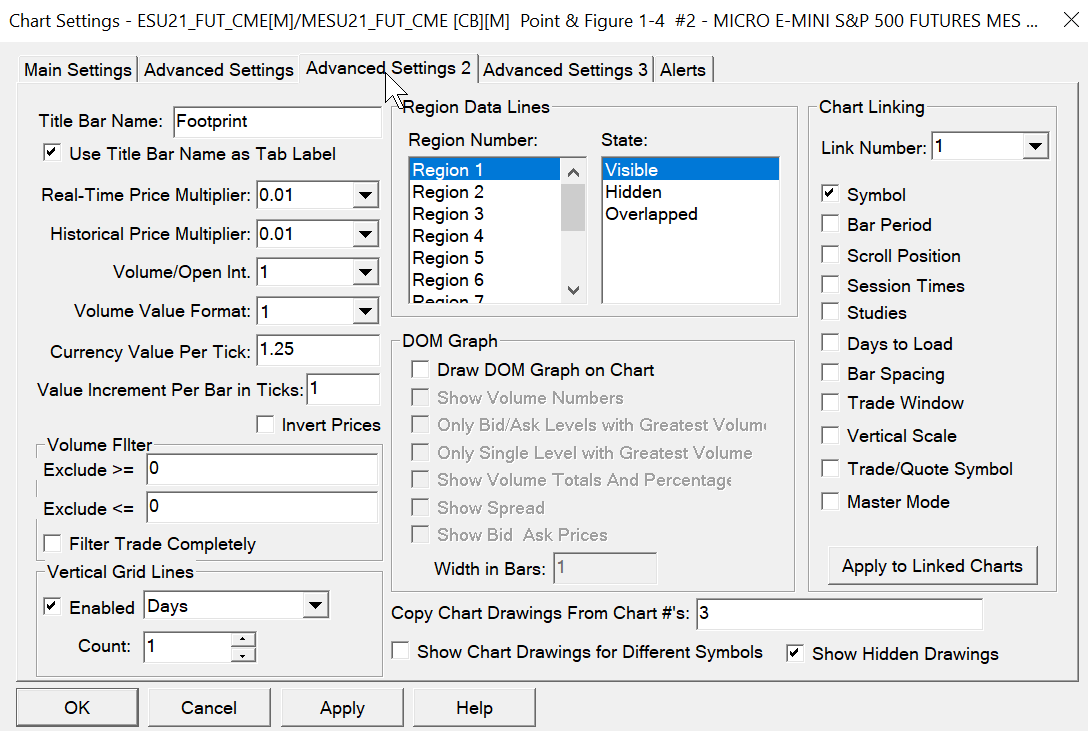Click the Title Bar Name field
The image size is (1088, 731).
(x=276, y=122)
